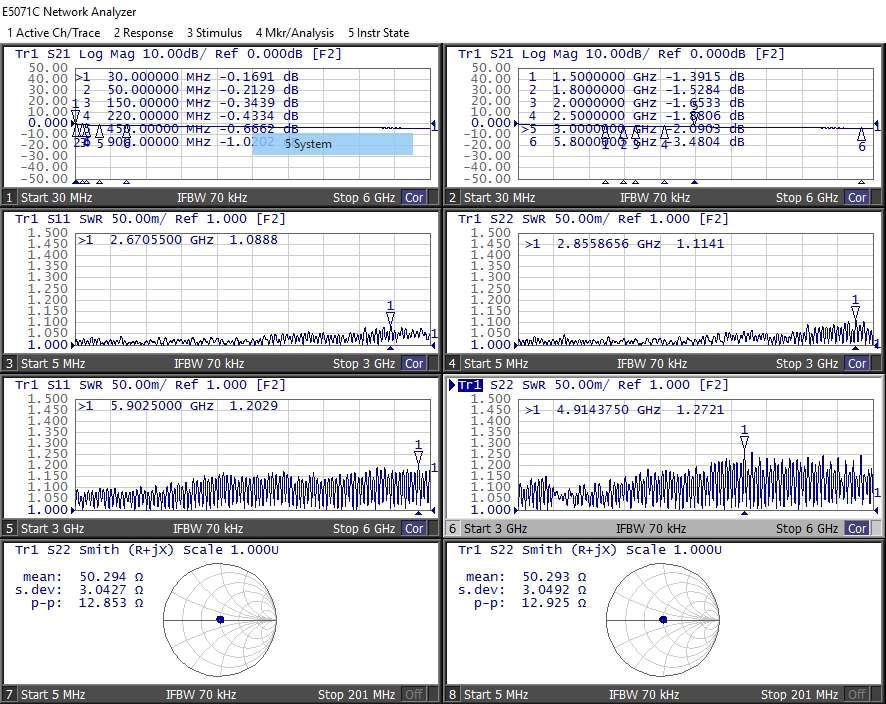
Task: Select the 5 System menu entry
Action: coord(332,144)
